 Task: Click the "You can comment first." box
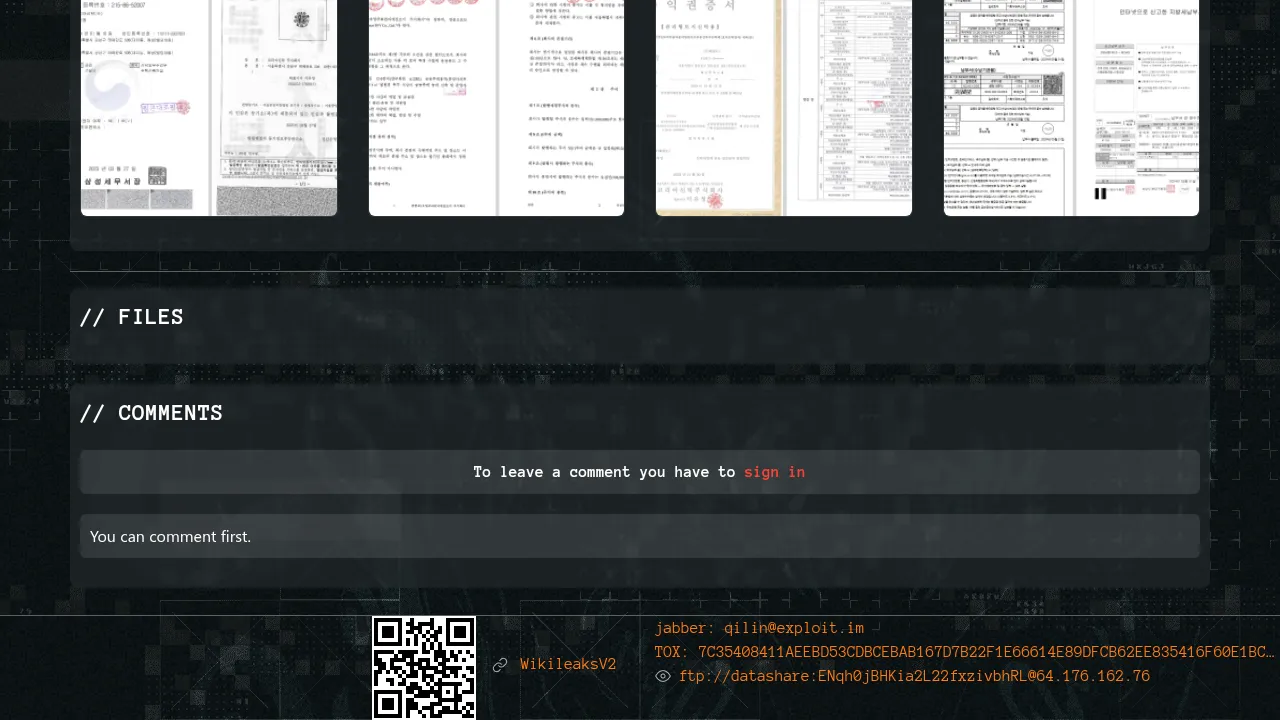pyautogui.click(x=639, y=537)
